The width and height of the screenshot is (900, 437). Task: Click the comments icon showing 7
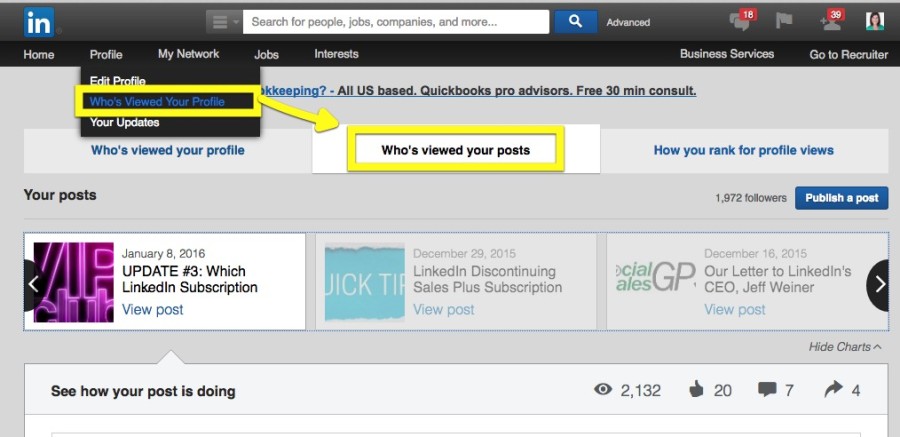tap(767, 390)
